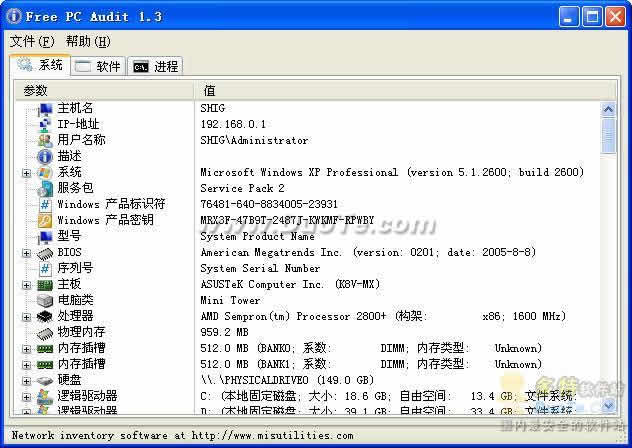Expand the 系统 tree node

tap(26, 173)
